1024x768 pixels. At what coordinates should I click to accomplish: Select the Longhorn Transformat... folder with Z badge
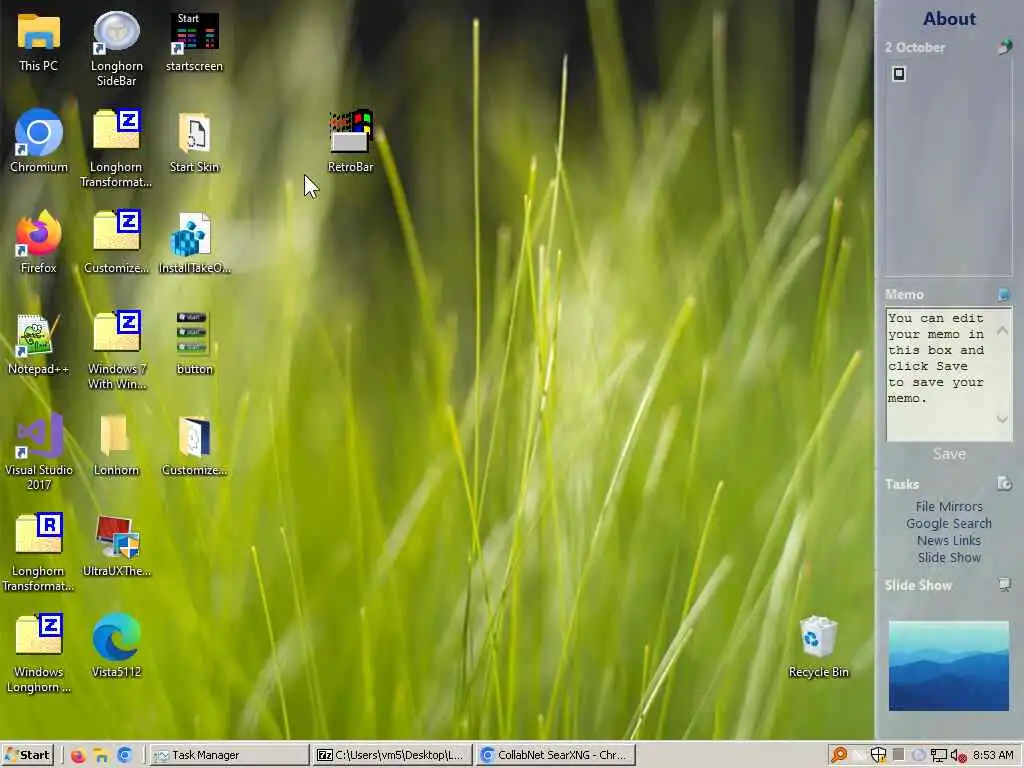coord(116,149)
